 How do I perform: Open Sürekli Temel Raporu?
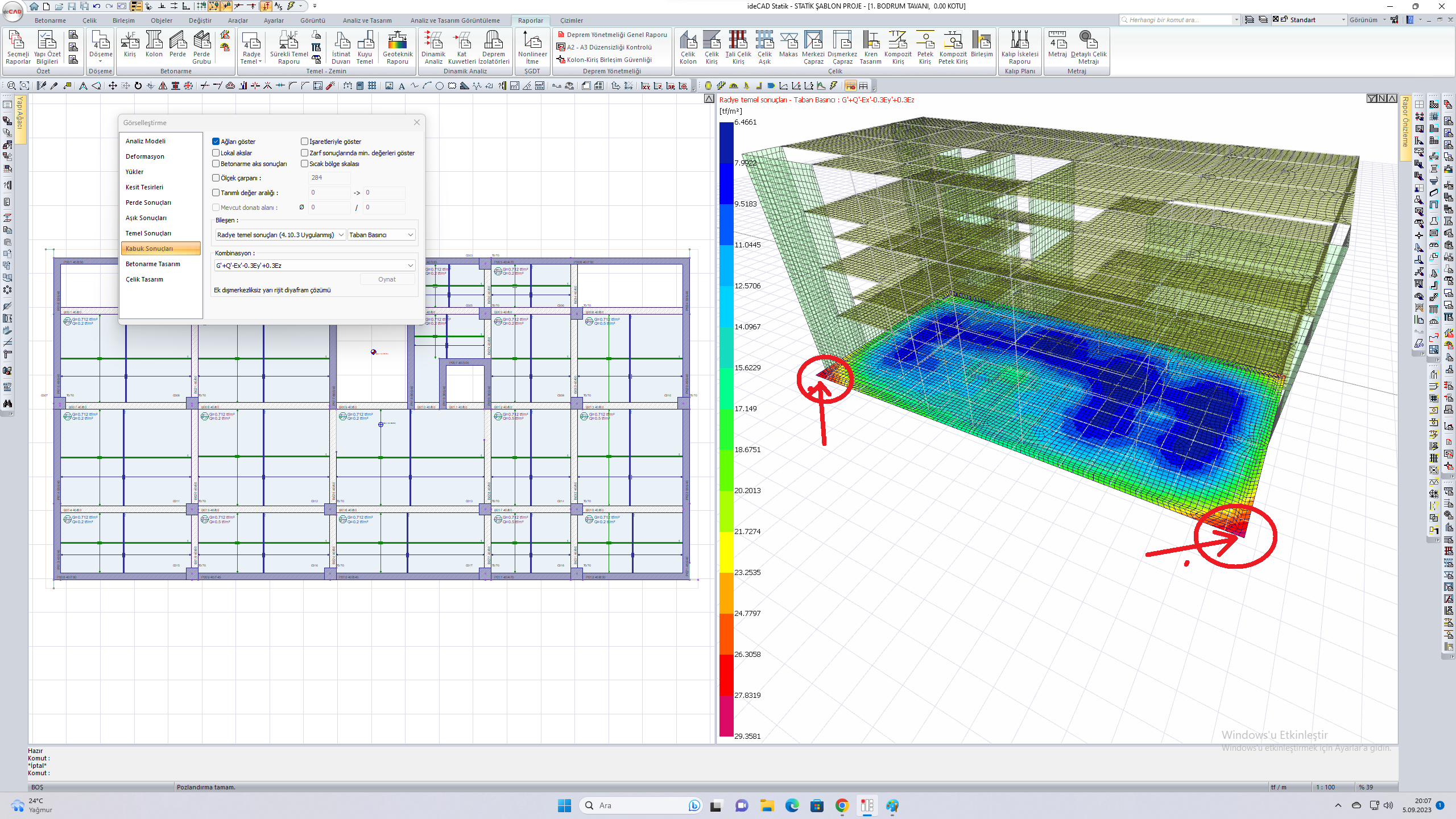click(289, 48)
